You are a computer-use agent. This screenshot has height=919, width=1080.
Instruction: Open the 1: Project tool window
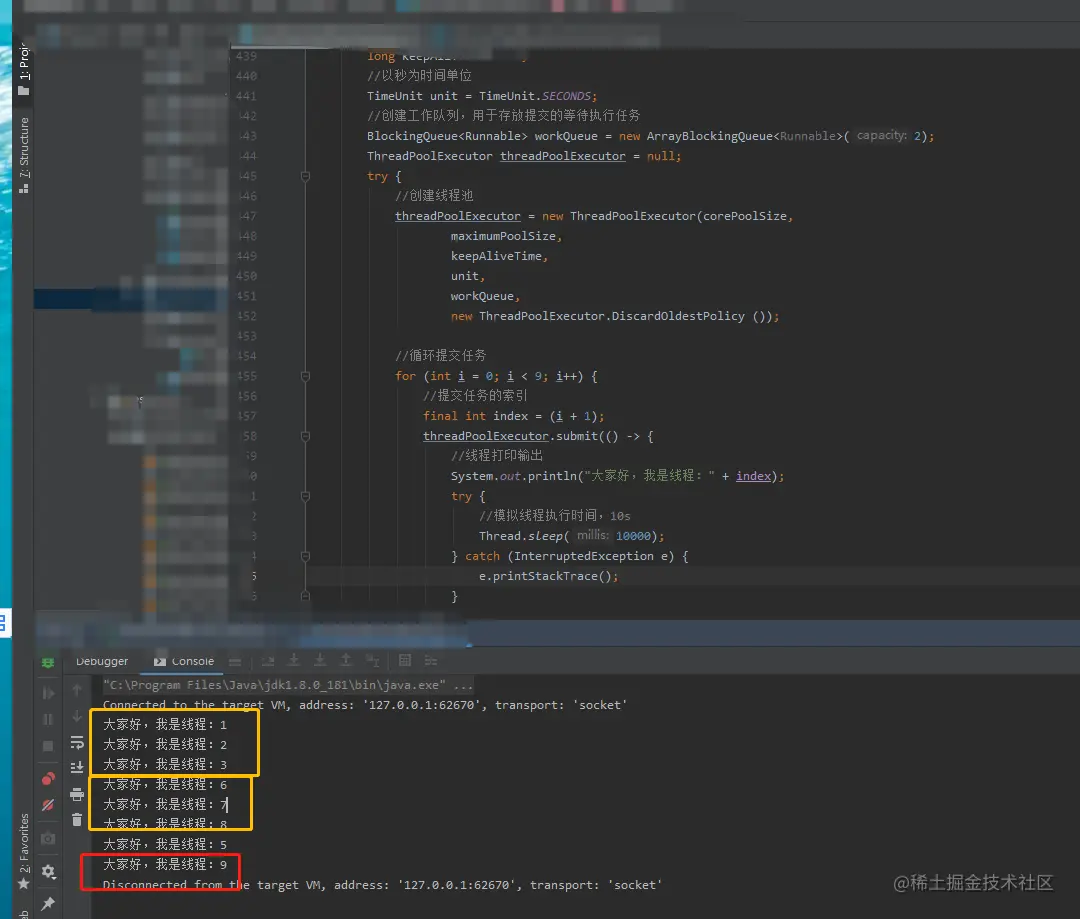click(x=24, y=69)
